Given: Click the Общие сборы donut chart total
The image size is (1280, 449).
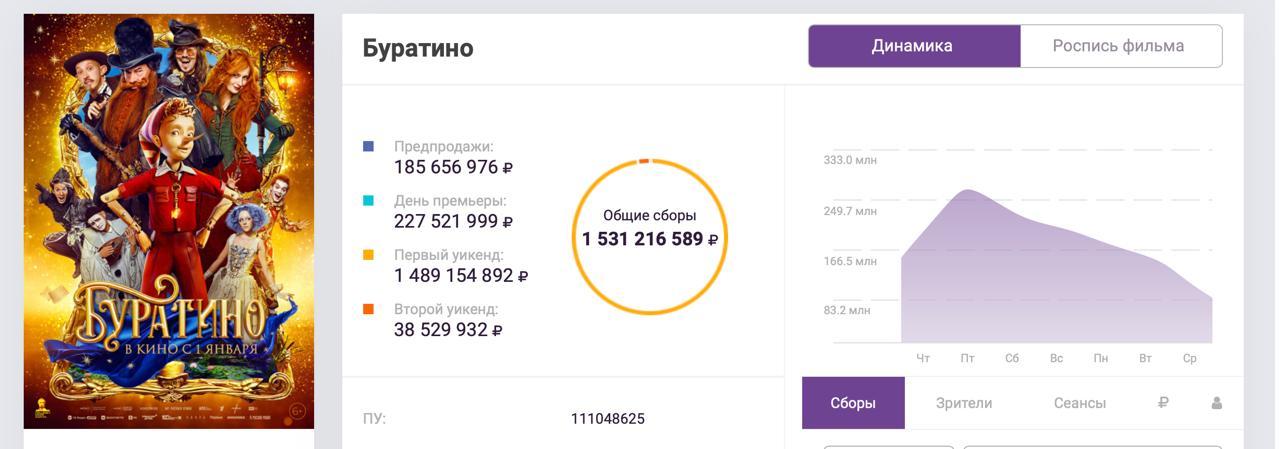Looking at the screenshot, I should (650, 239).
